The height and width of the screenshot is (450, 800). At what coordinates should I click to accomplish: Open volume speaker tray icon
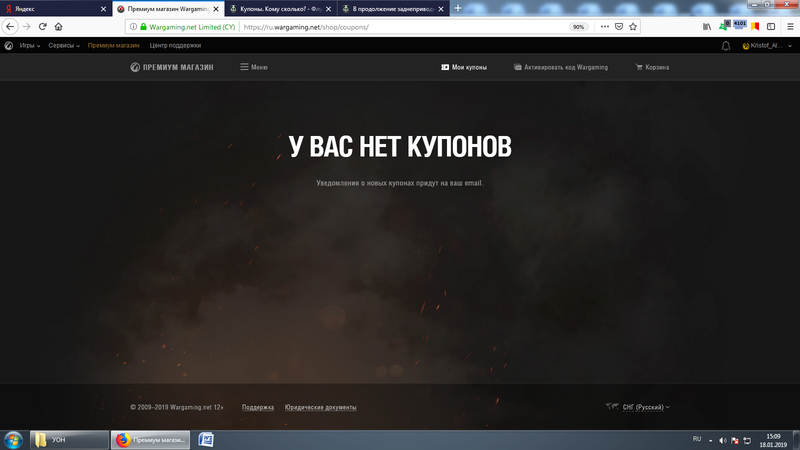tap(722, 440)
